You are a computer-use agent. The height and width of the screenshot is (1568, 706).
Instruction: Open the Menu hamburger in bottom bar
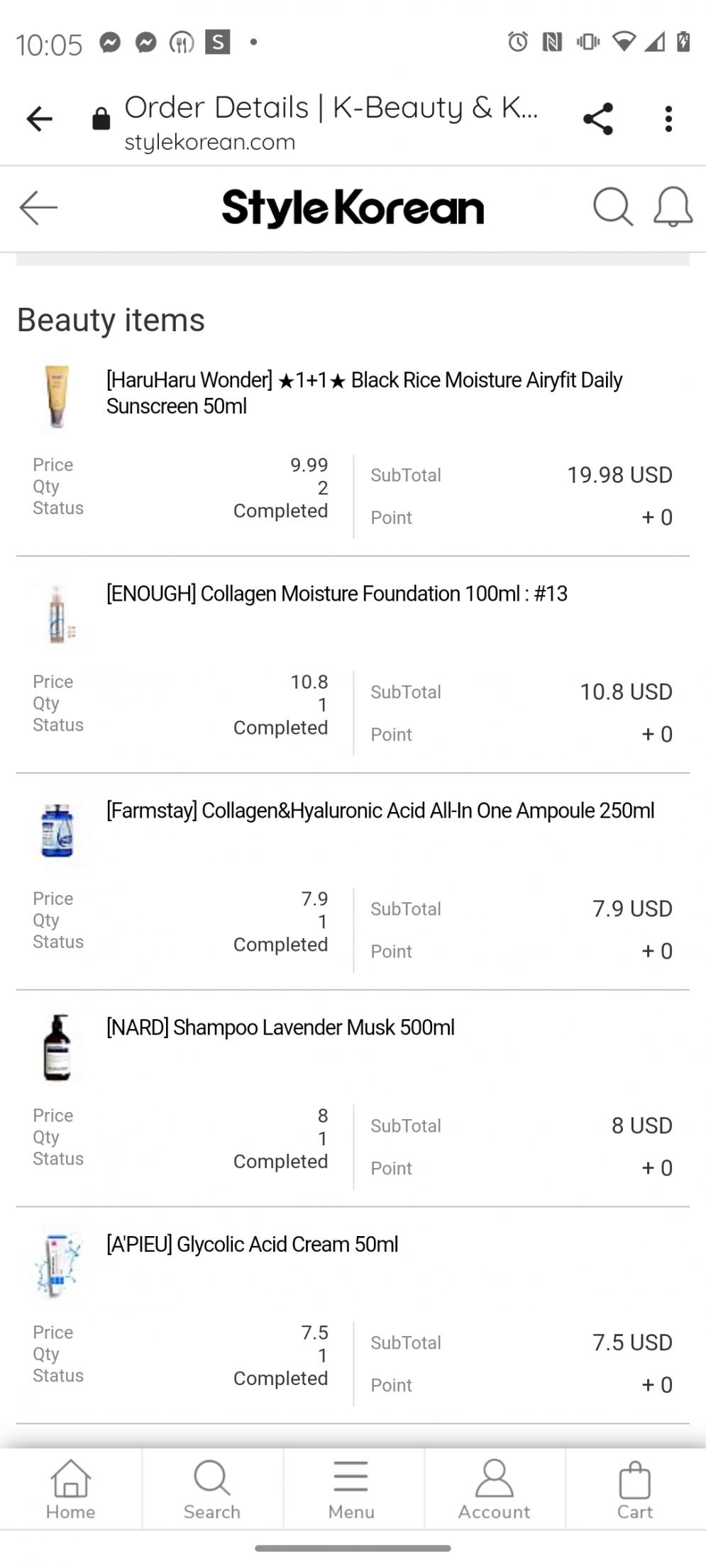351,1489
